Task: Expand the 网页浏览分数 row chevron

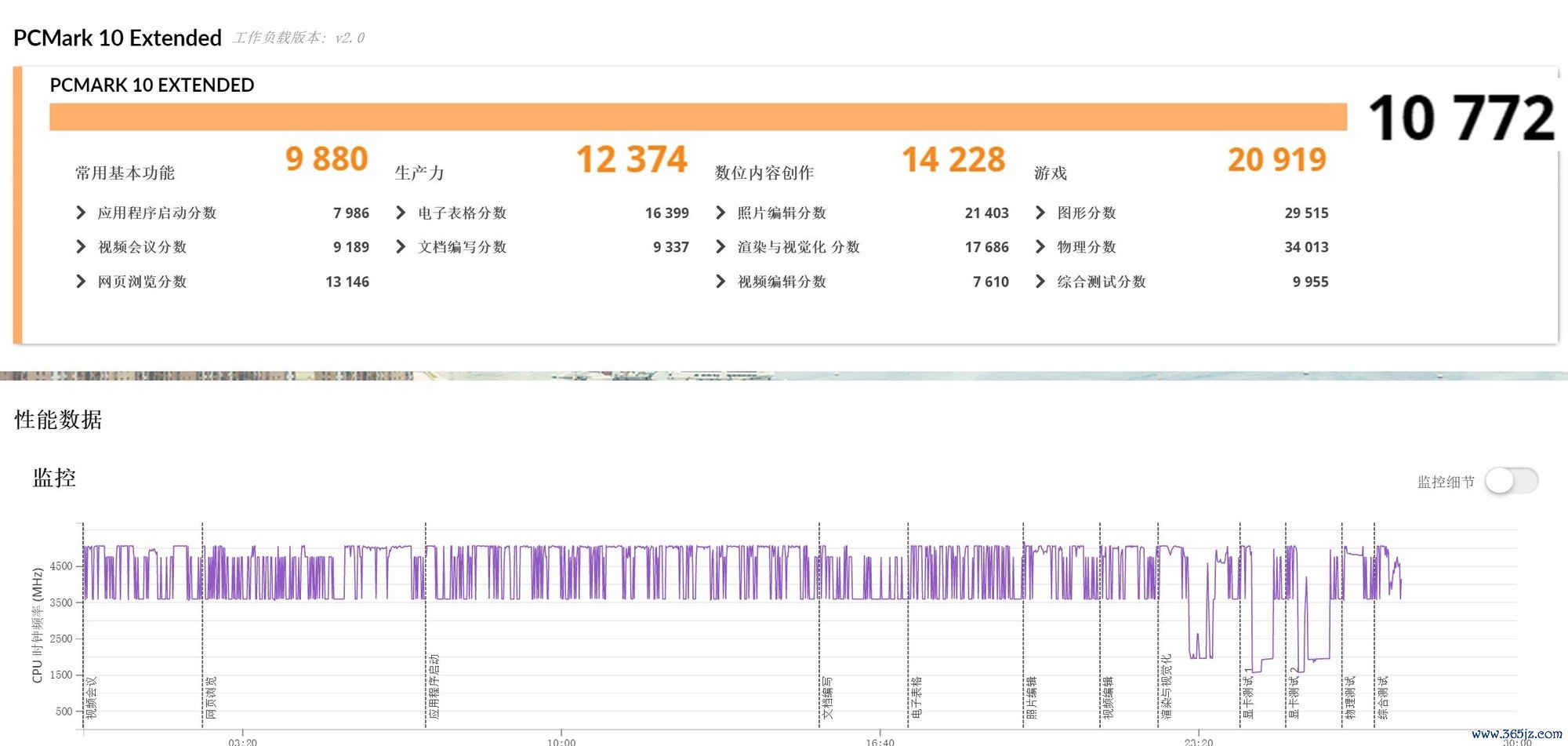Action: [81, 282]
